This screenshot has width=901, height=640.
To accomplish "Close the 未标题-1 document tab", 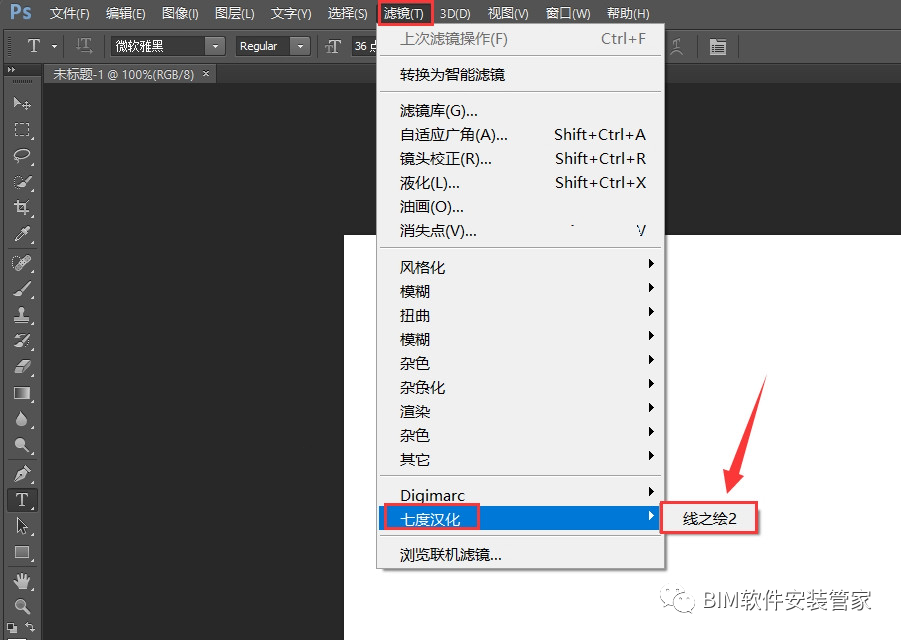I will pos(206,74).
